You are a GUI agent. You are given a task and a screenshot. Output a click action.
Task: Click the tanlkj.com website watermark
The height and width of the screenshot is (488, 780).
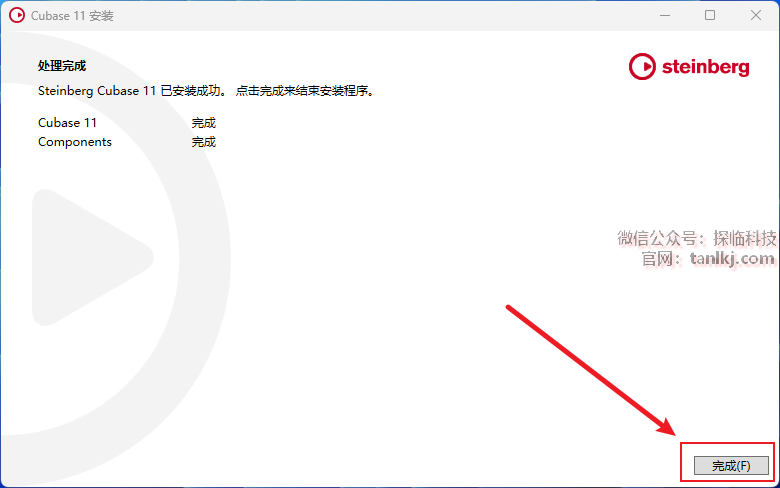pos(732,259)
